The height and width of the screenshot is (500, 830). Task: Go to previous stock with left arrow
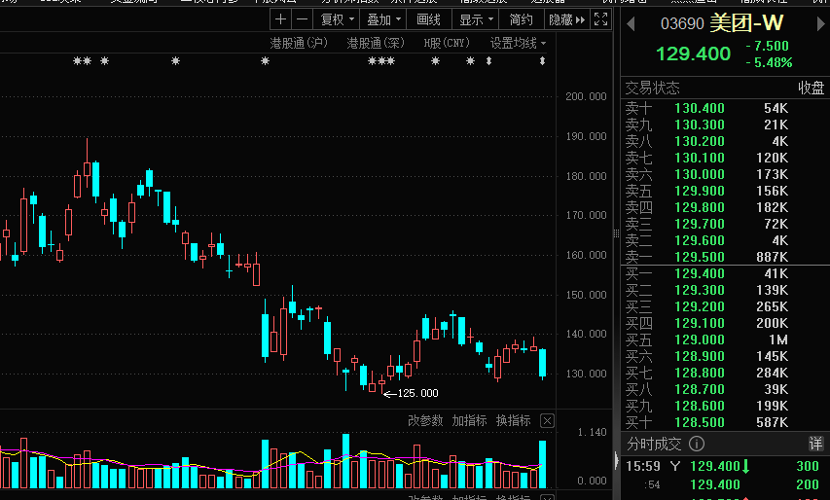point(632,23)
